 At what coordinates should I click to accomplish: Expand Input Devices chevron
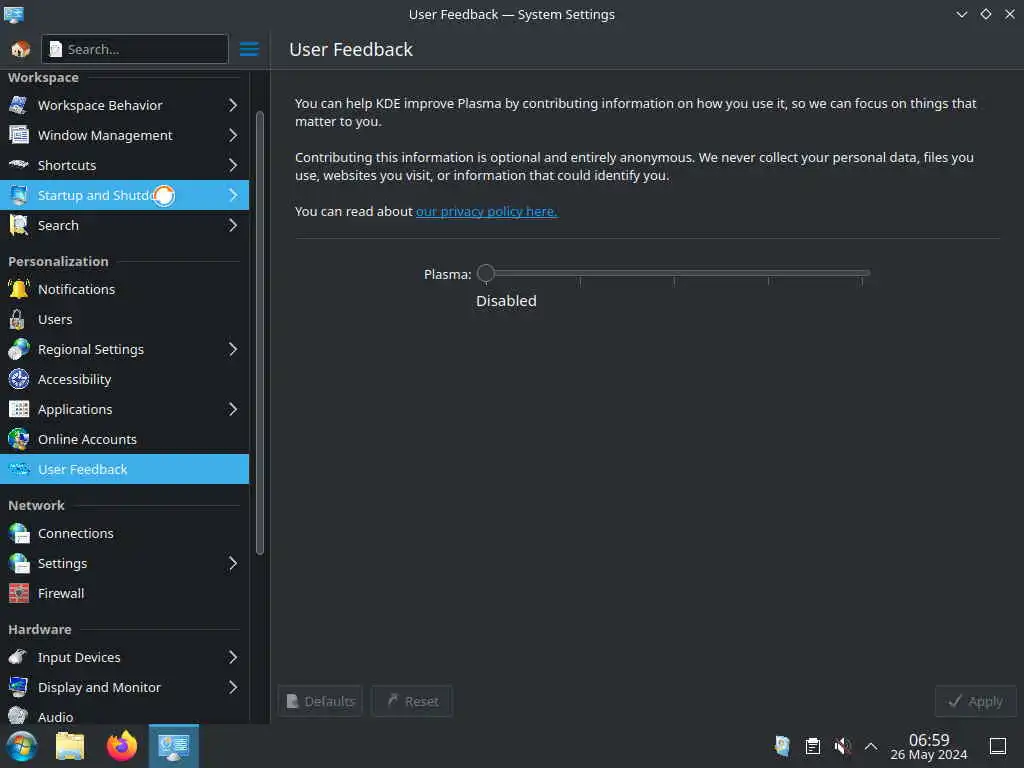(232, 657)
